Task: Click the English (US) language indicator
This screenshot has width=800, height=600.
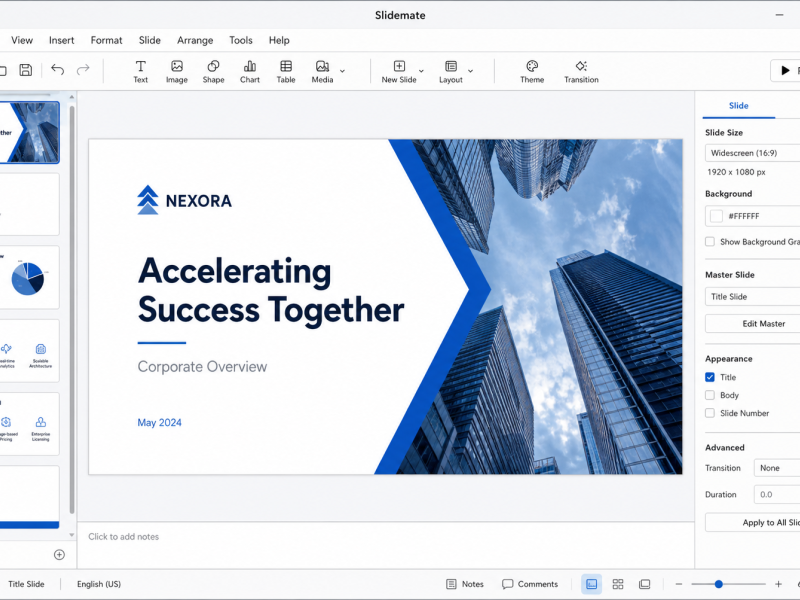Action: tap(99, 584)
